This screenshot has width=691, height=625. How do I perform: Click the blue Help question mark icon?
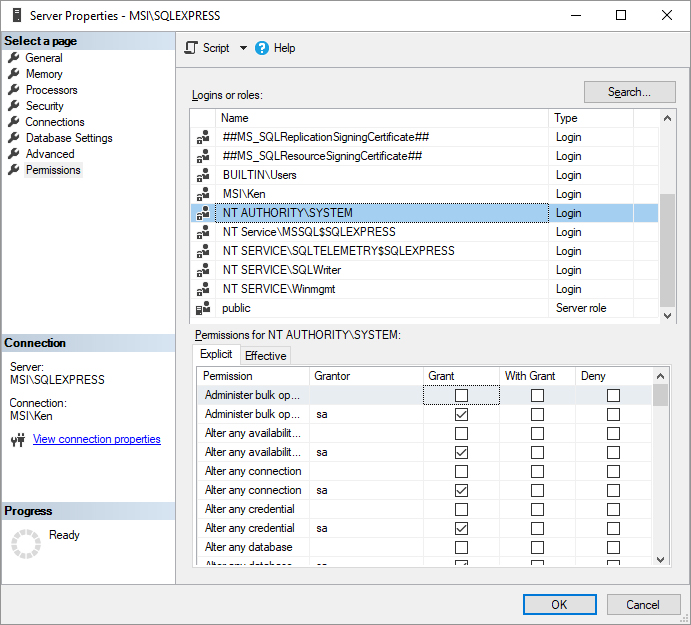(262, 48)
